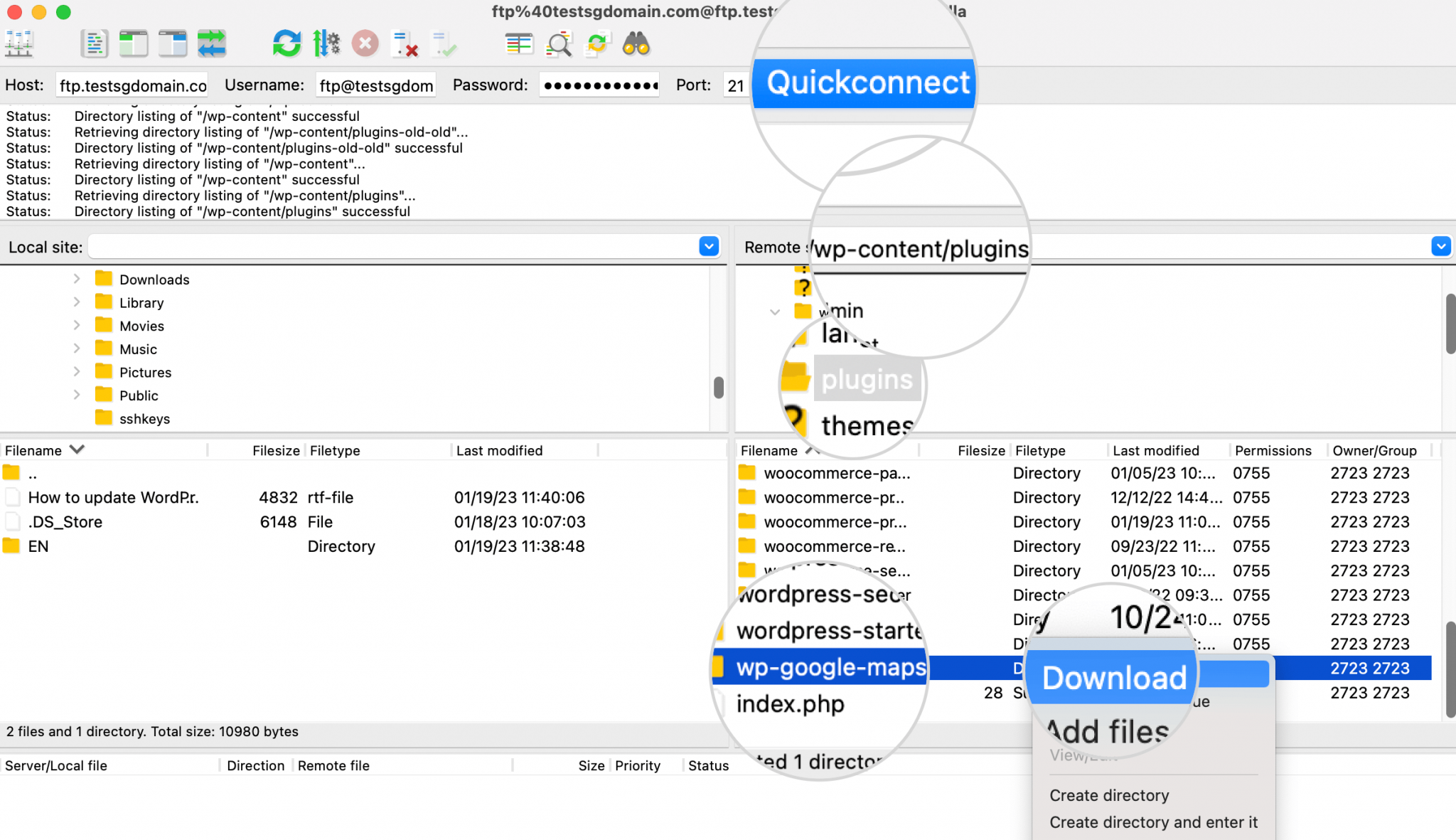Viewport: 1456px width, 840px height.
Task: Open the Site Manager icon
Action: (x=19, y=44)
